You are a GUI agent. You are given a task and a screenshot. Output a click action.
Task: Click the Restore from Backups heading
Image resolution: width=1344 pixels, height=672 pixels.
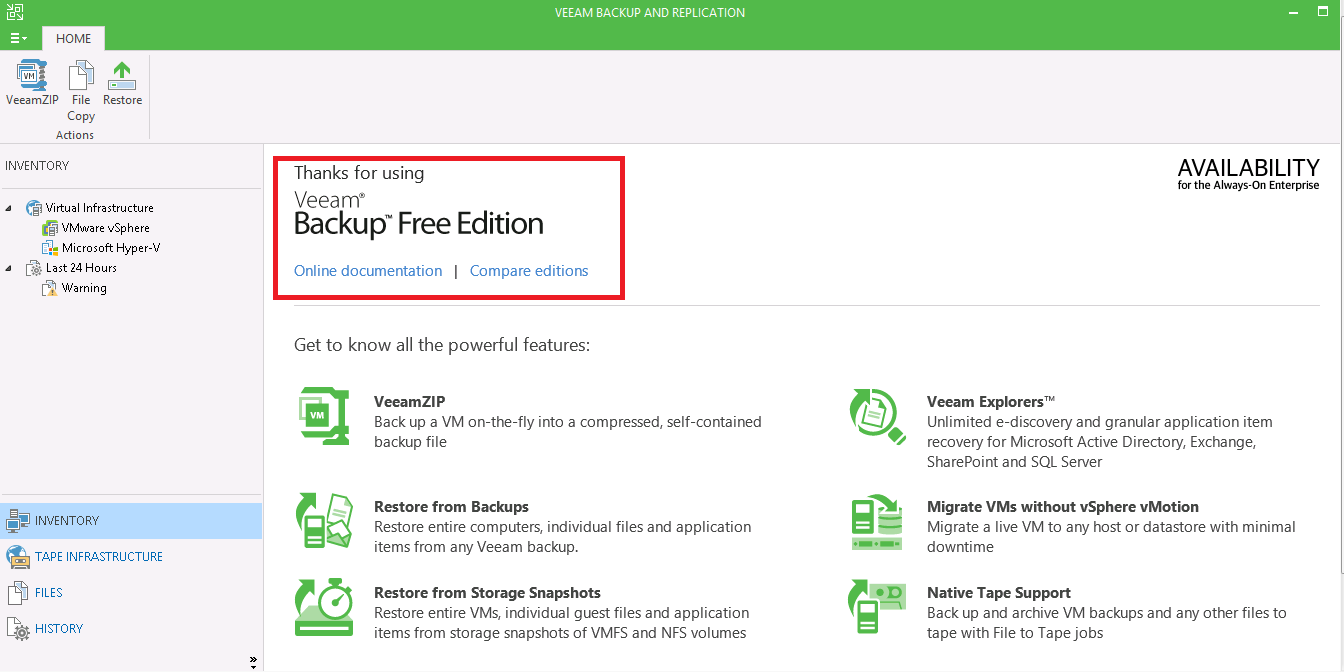[x=451, y=507]
